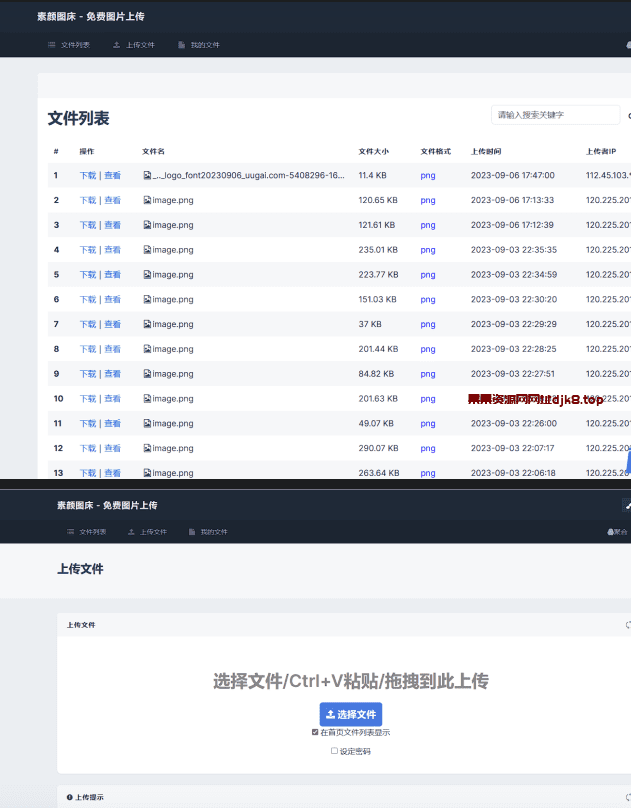Image resolution: width=631 pixels, height=808 pixels.
Task: Click 下载 link in row 1
Action: click(x=88, y=175)
